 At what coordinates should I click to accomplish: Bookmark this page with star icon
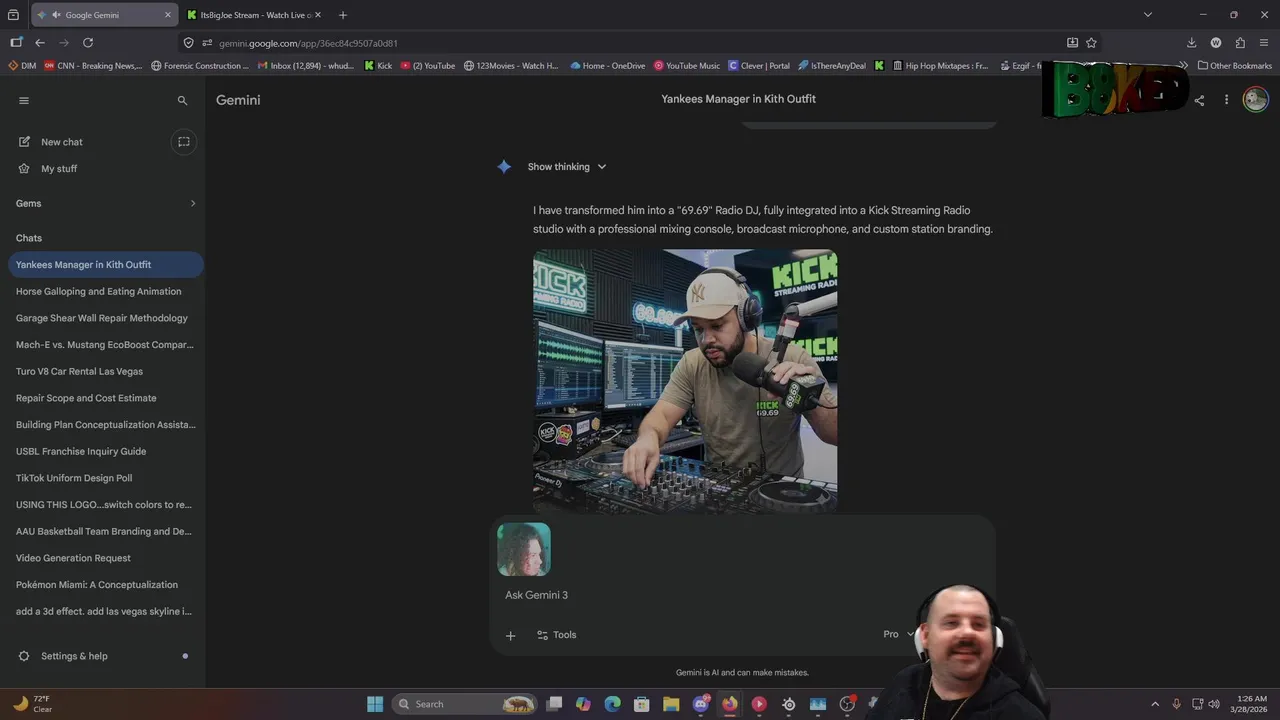[x=1091, y=43]
